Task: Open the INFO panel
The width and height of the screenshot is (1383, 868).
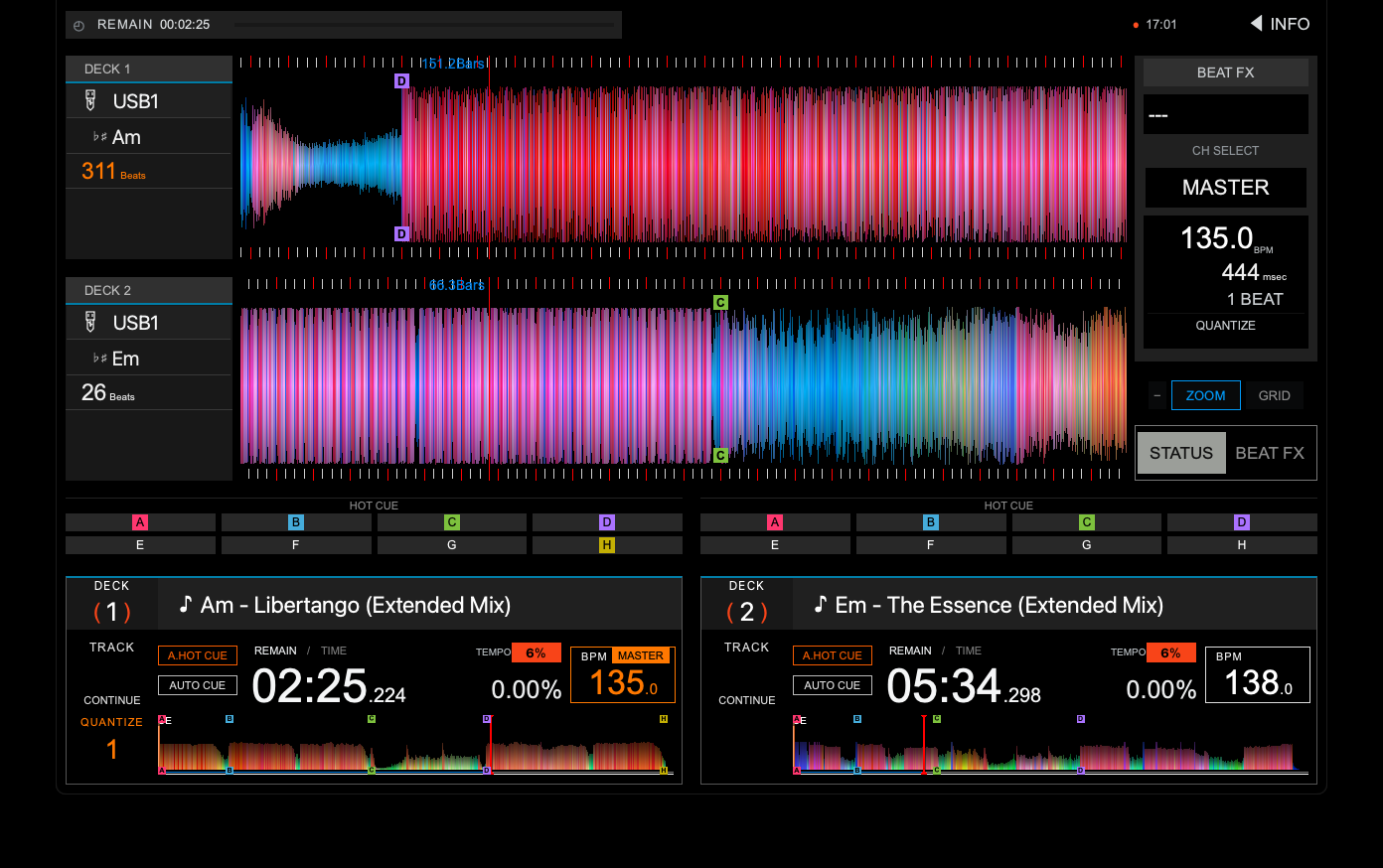Action: [1281, 24]
